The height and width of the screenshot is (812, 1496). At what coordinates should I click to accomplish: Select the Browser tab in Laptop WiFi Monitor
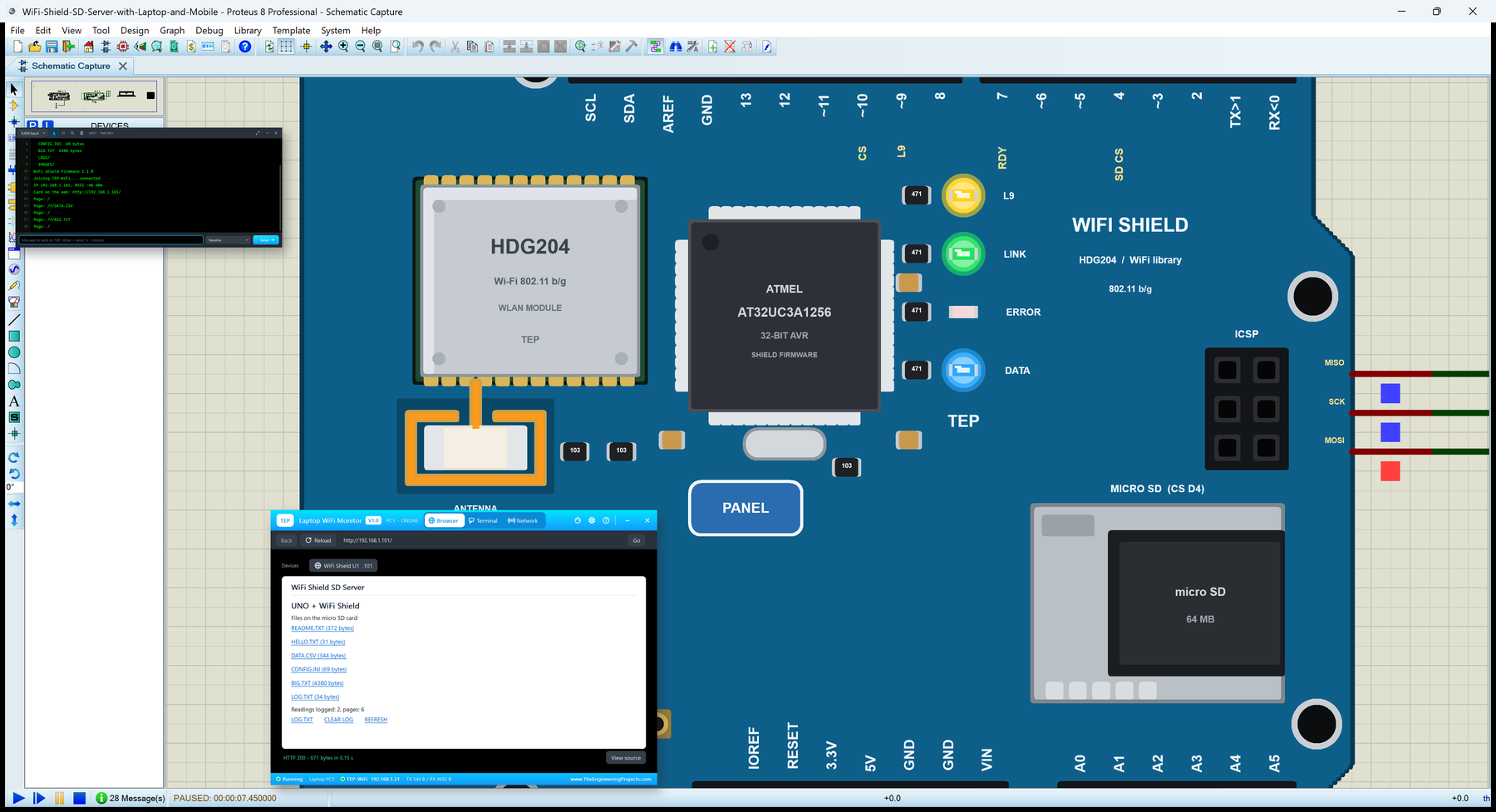point(444,520)
